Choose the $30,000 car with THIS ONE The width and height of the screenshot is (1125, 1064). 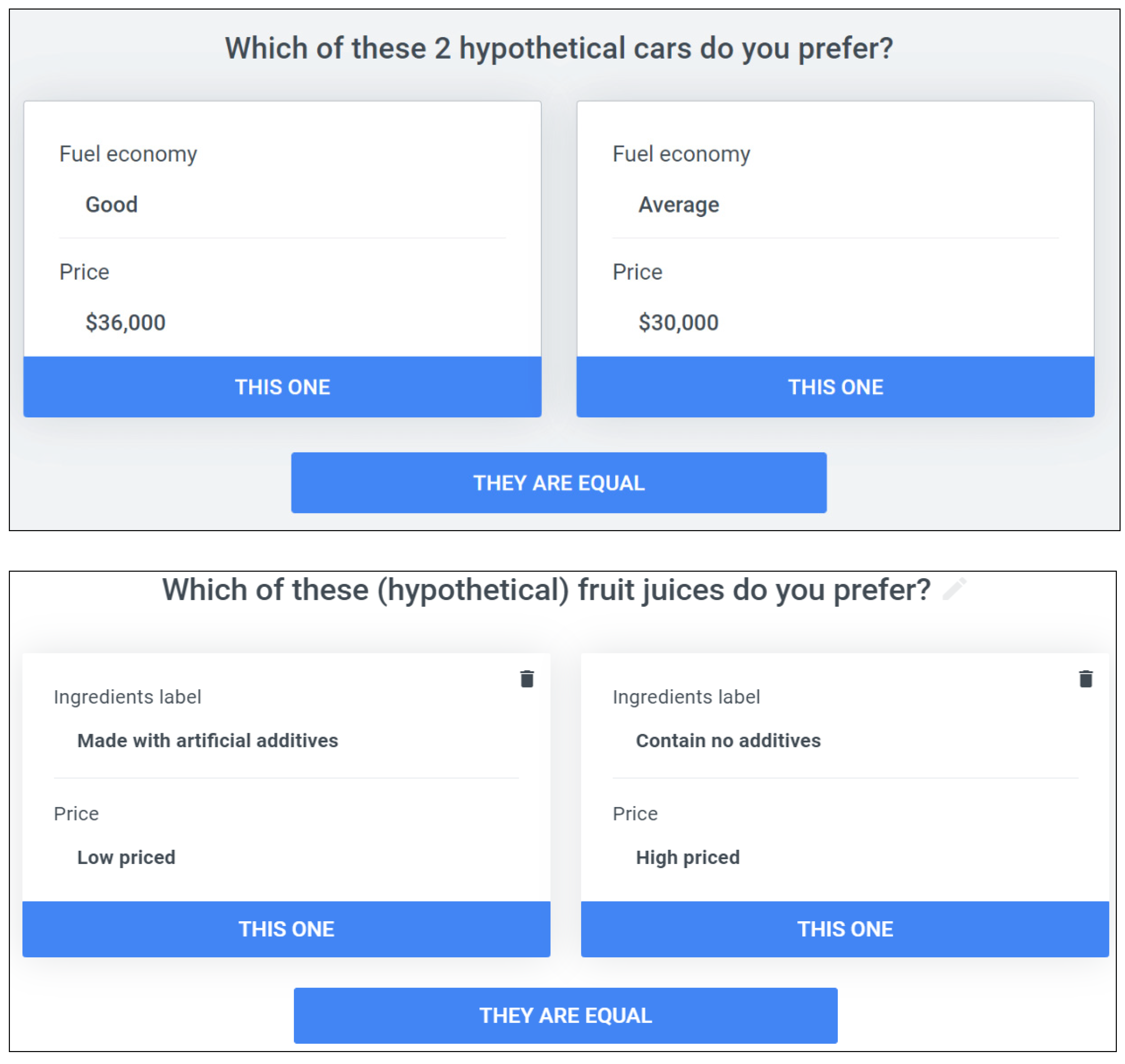[835, 387]
